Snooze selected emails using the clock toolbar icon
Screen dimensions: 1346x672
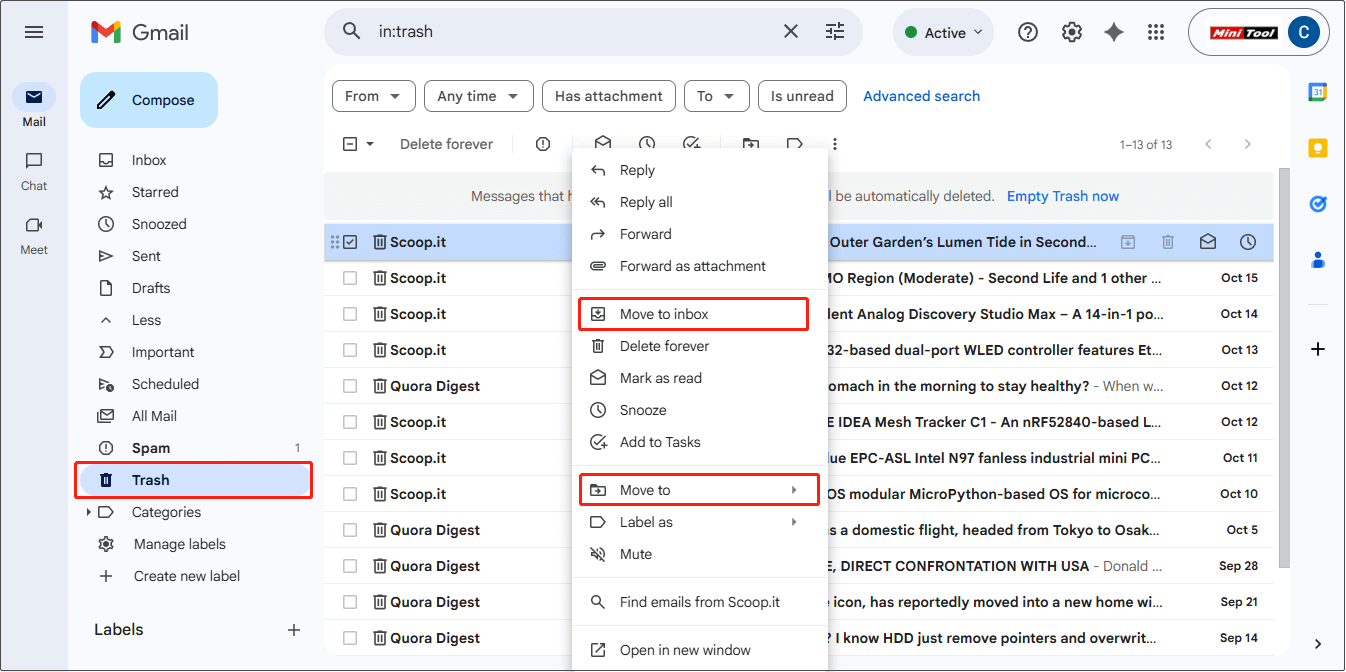click(647, 143)
